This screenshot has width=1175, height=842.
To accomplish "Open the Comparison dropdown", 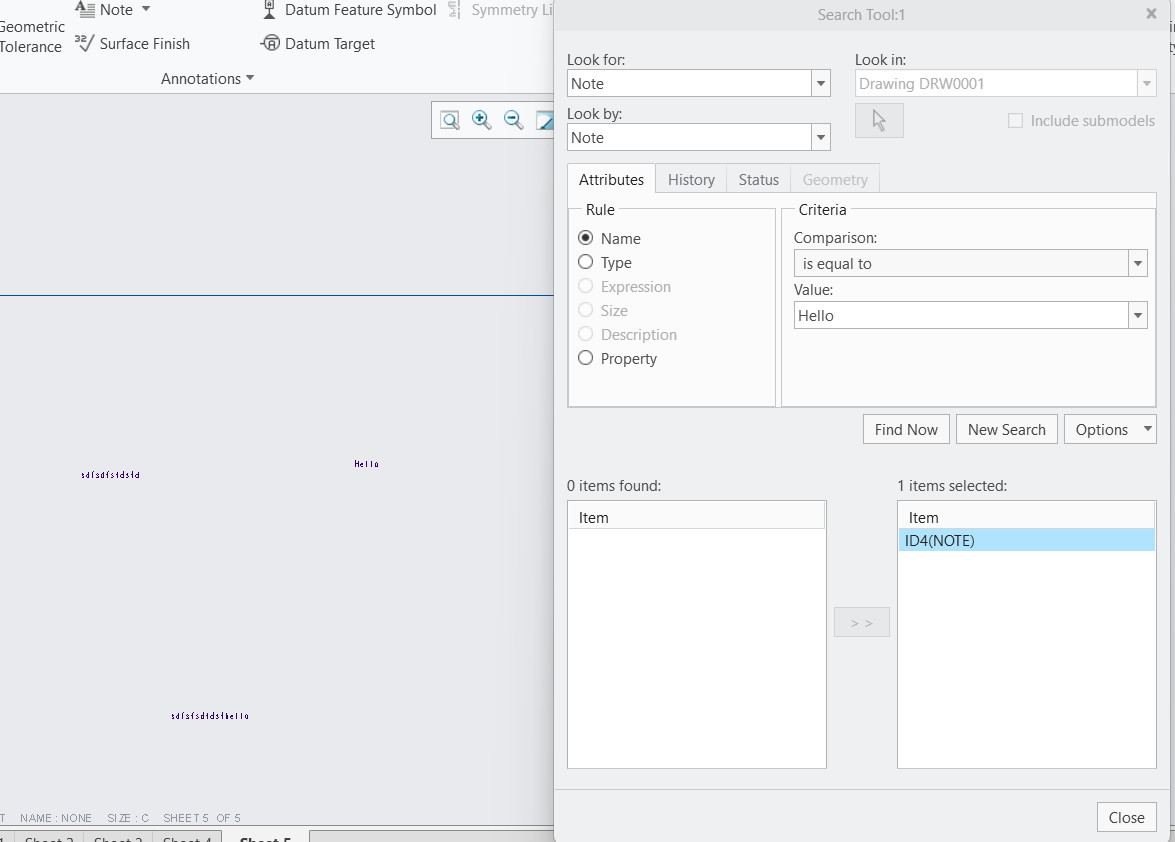I will tap(1137, 263).
